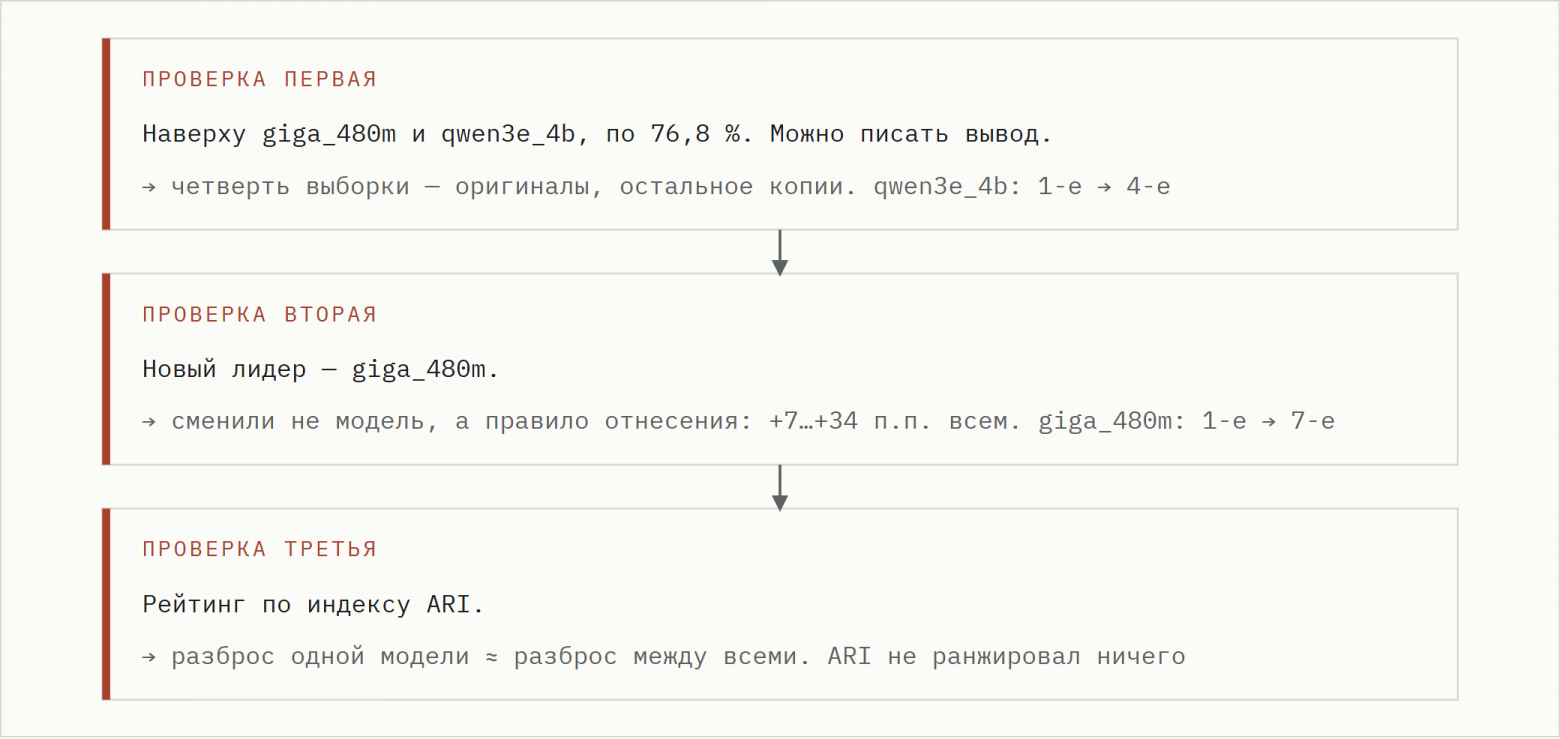Select the arrow between first and second cards
Image resolution: width=1560 pixels, height=739 pixels.
(780, 252)
